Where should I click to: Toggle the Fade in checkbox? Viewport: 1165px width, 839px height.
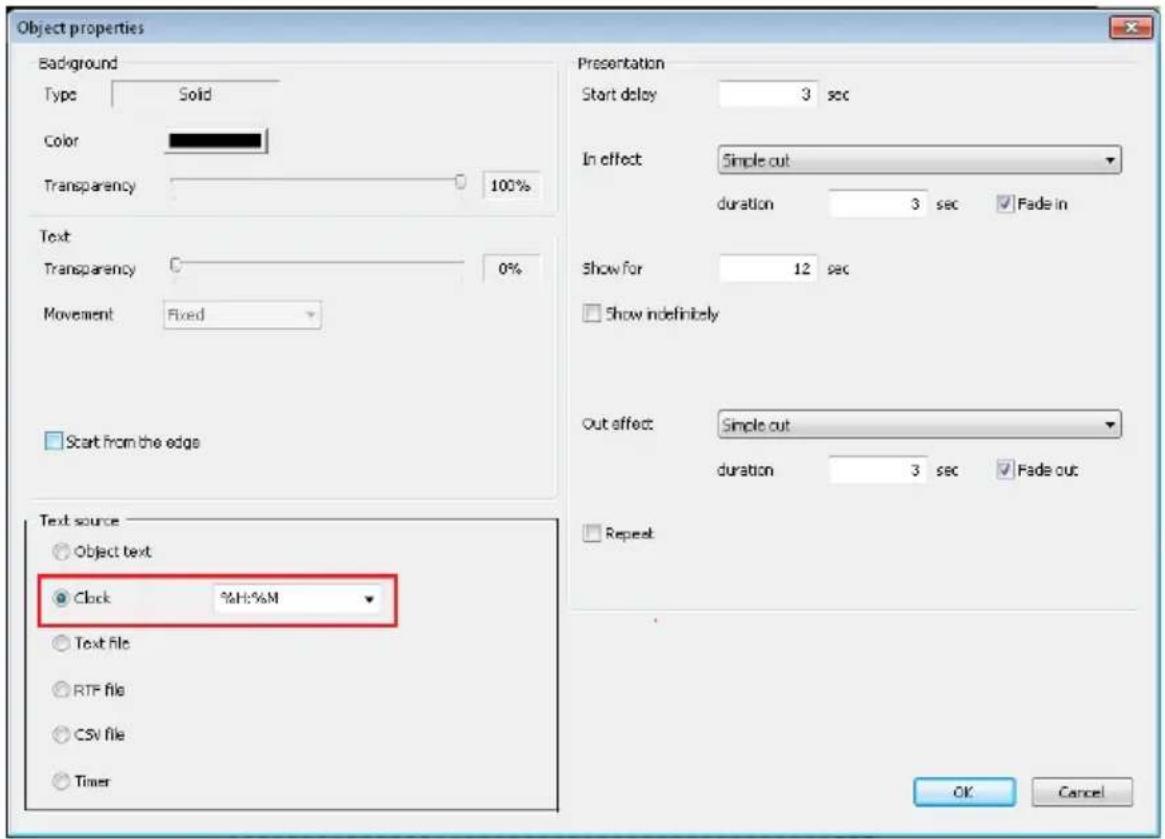1005,204
